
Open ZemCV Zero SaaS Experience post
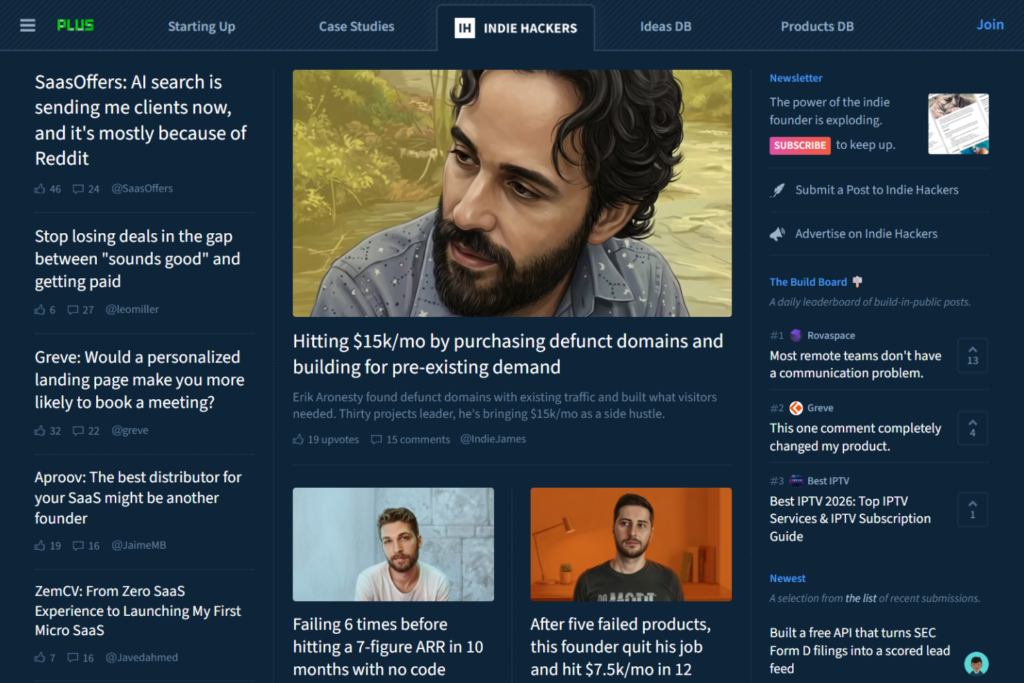point(138,611)
